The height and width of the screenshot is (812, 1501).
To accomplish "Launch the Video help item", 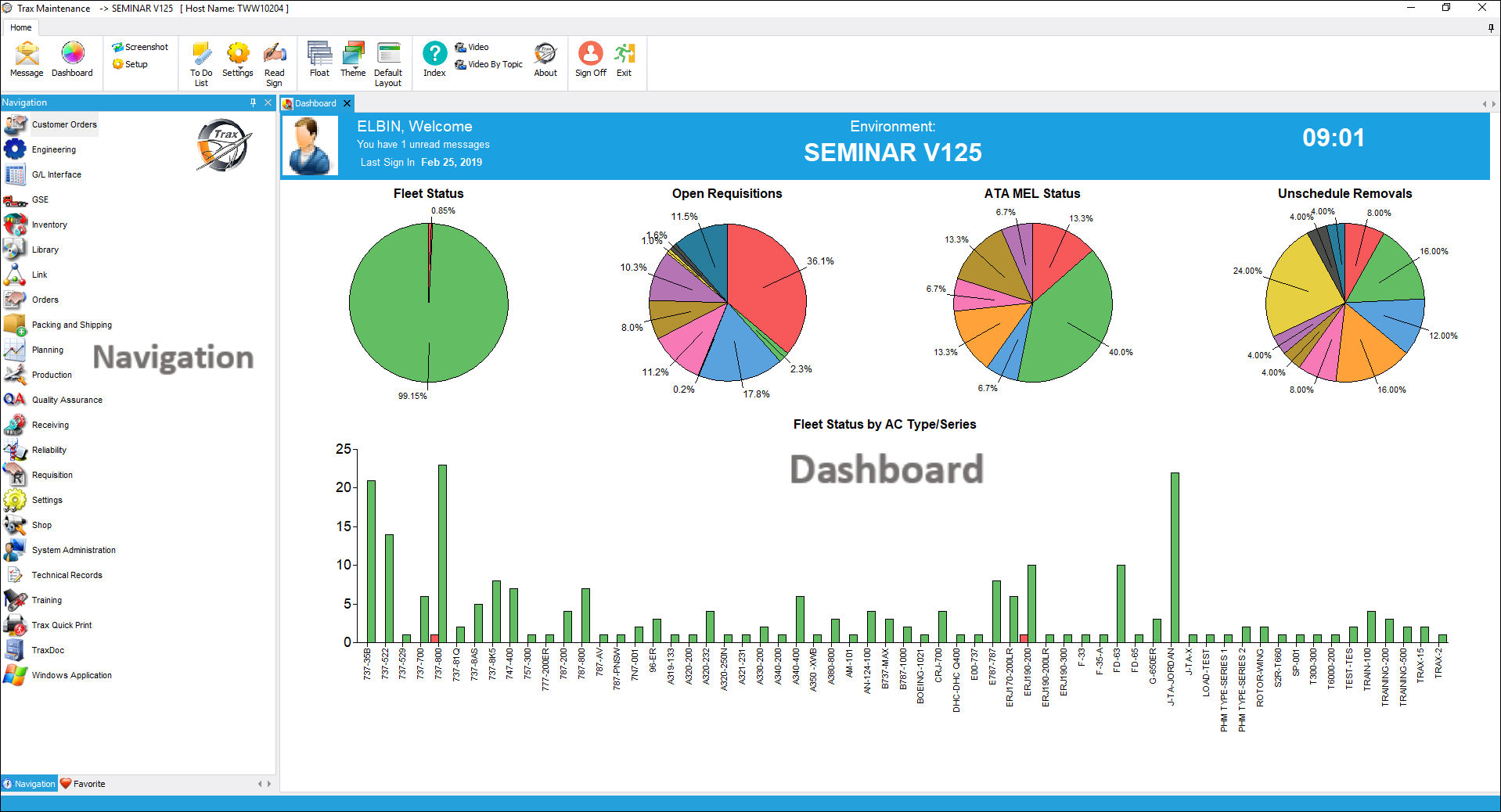I will pos(472,47).
